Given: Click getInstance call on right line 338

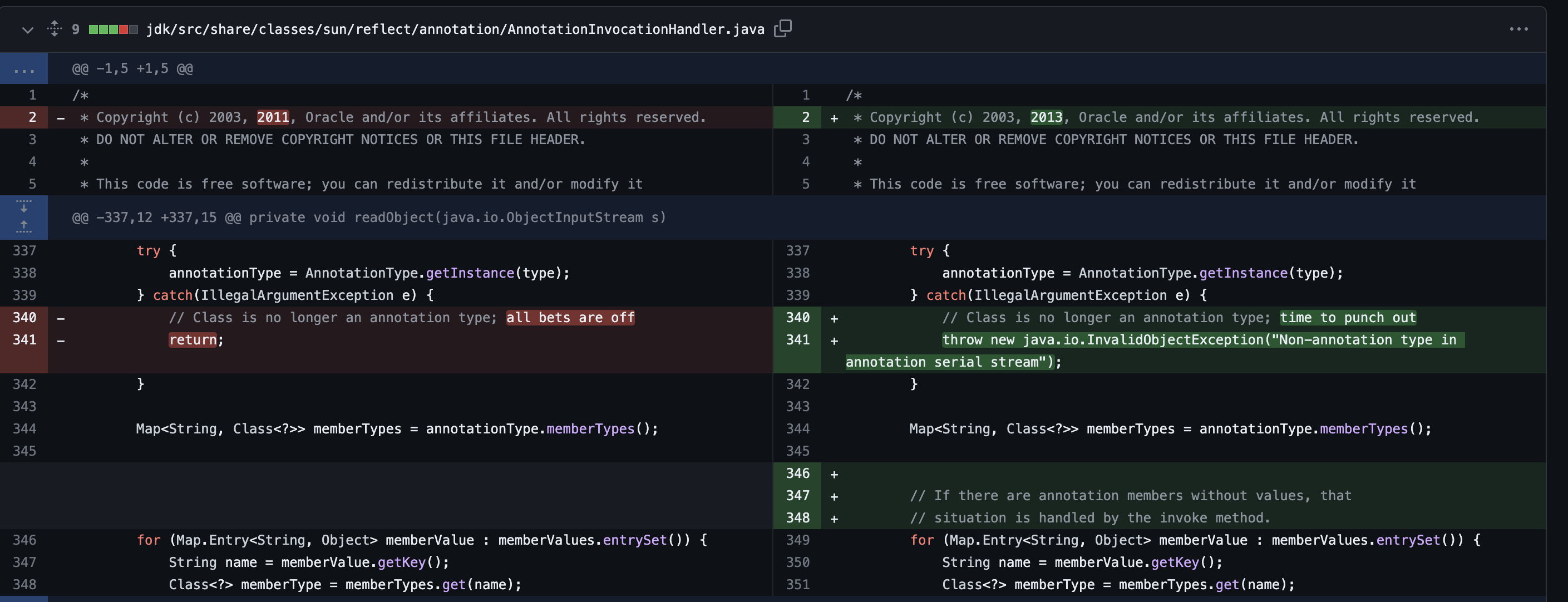Looking at the screenshot, I should tap(1243, 273).
